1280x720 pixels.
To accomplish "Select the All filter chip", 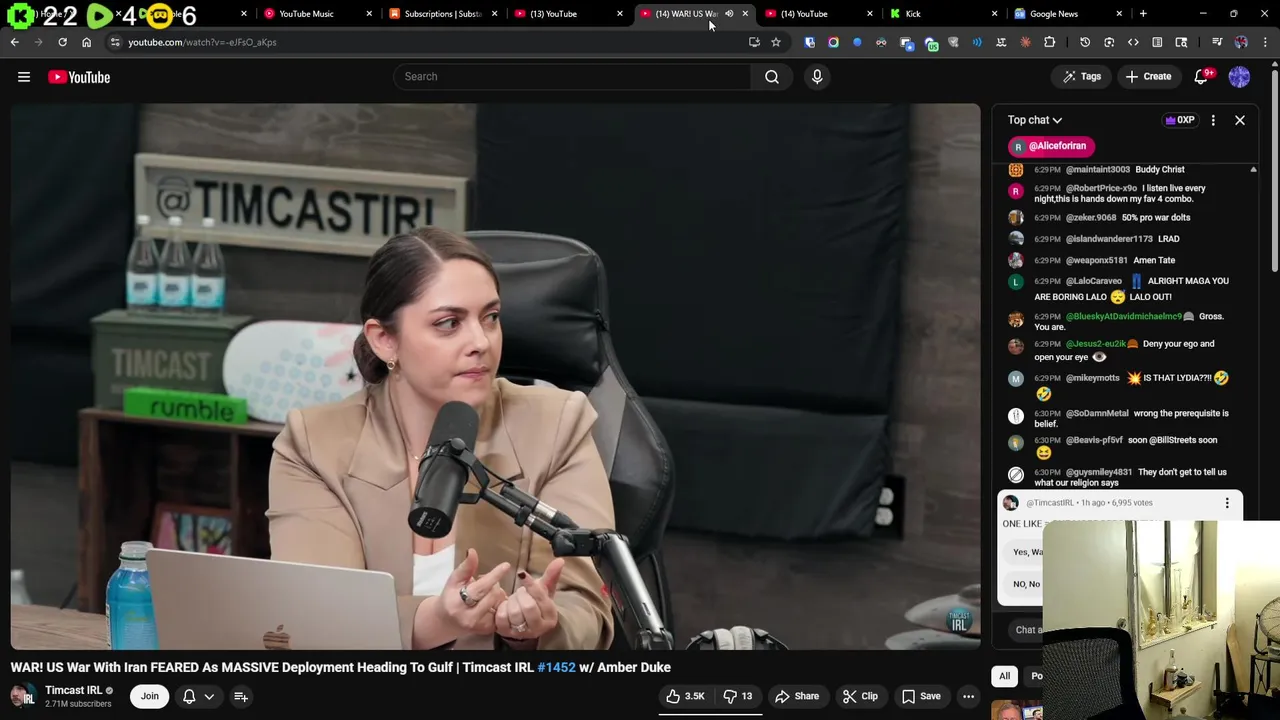I will tap(1004, 676).
